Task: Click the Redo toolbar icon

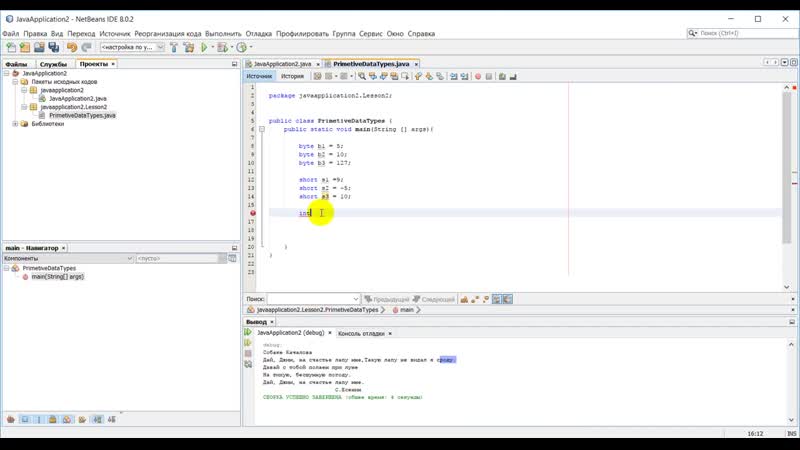Action: point(86,47)
